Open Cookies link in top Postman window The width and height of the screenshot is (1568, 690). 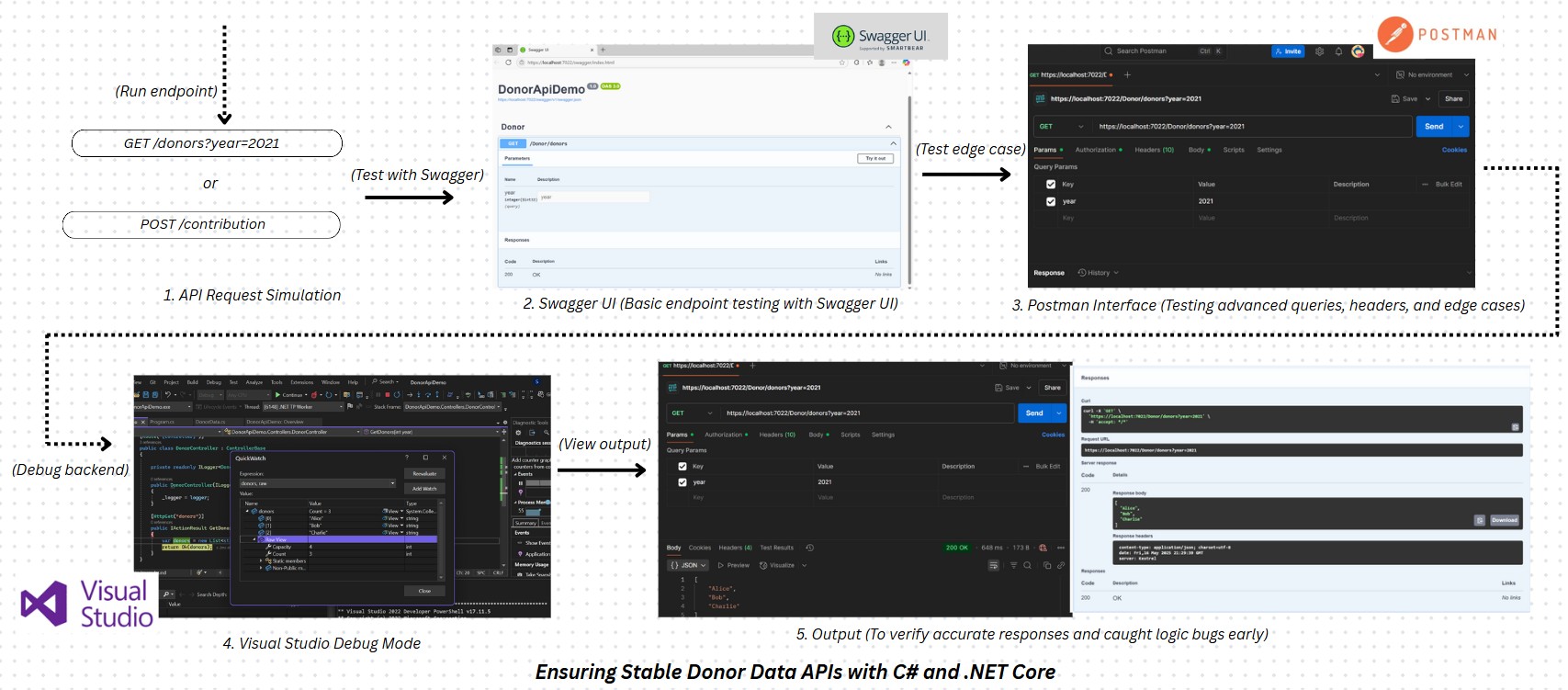point(1454,150)
